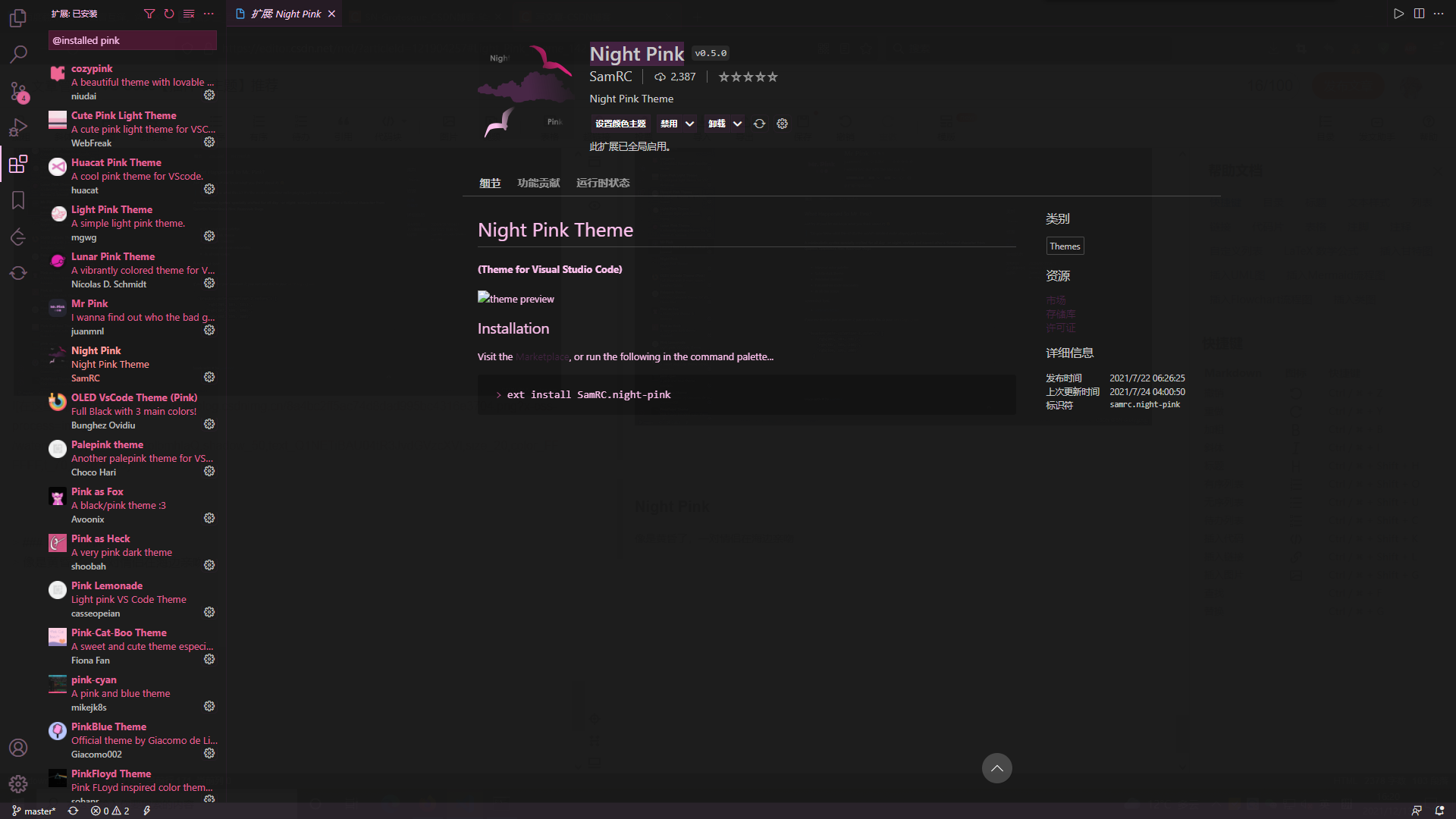Open Source Control view with badge
Viewport: 1456px width, 819px height.
coord(18,92)
